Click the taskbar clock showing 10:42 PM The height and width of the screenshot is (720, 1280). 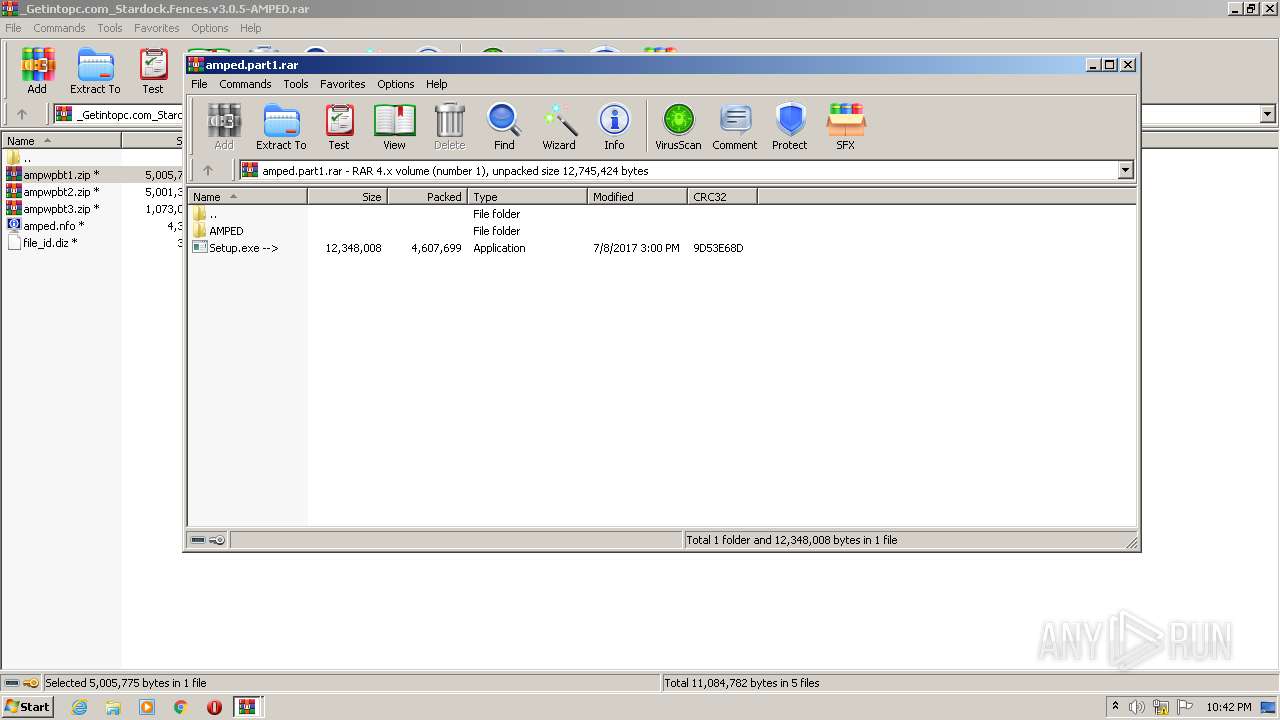click(1228, 707)
